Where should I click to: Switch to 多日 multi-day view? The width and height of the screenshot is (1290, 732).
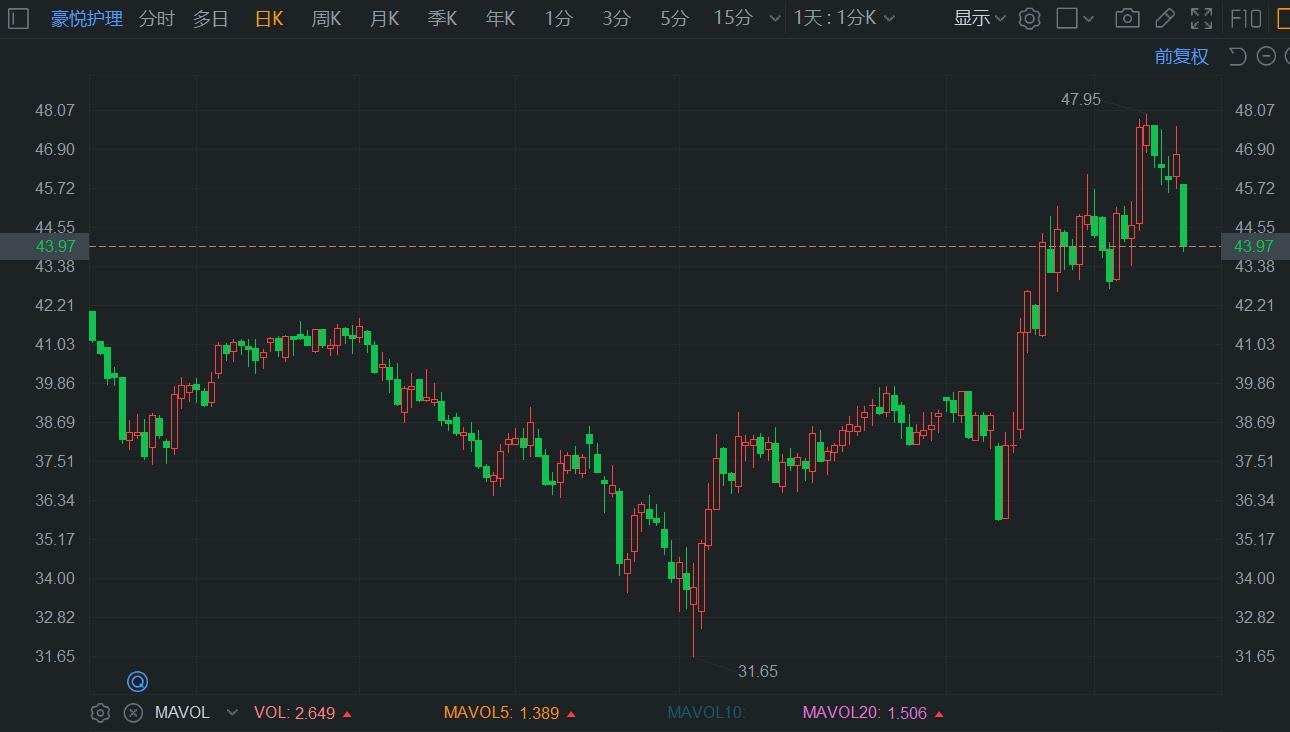point(211,18)
